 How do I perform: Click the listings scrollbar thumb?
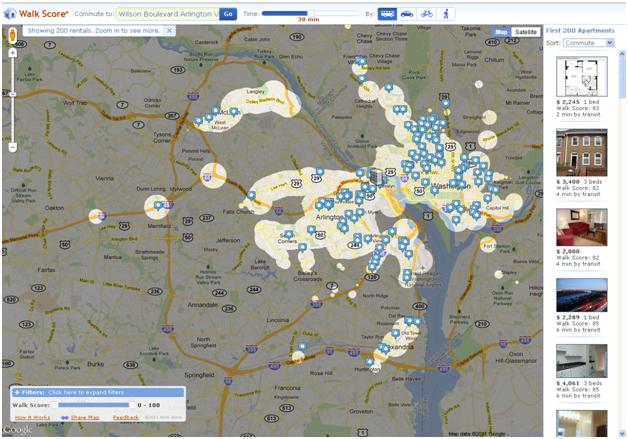pyautogui.click(x=622, y=77)
